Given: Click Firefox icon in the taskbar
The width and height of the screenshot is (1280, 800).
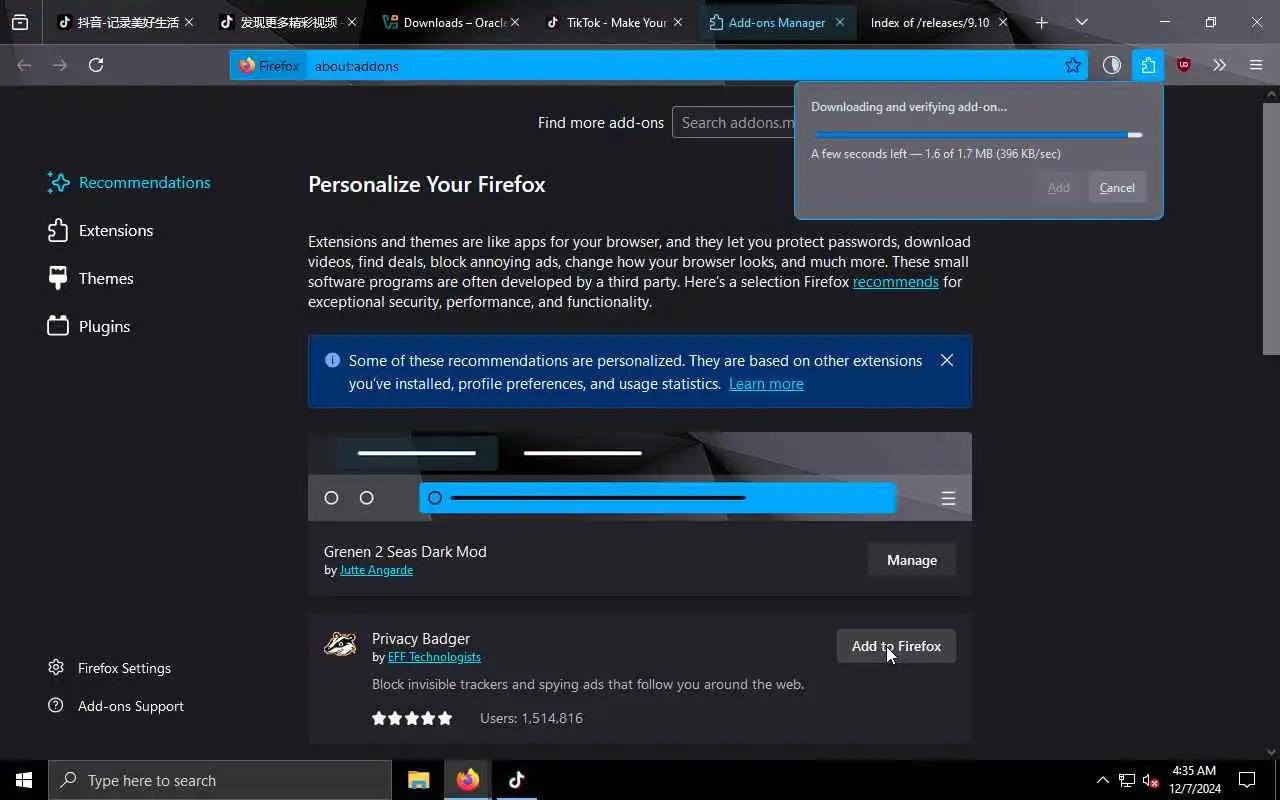Looking at the screenshot, I should coord(468,780).
